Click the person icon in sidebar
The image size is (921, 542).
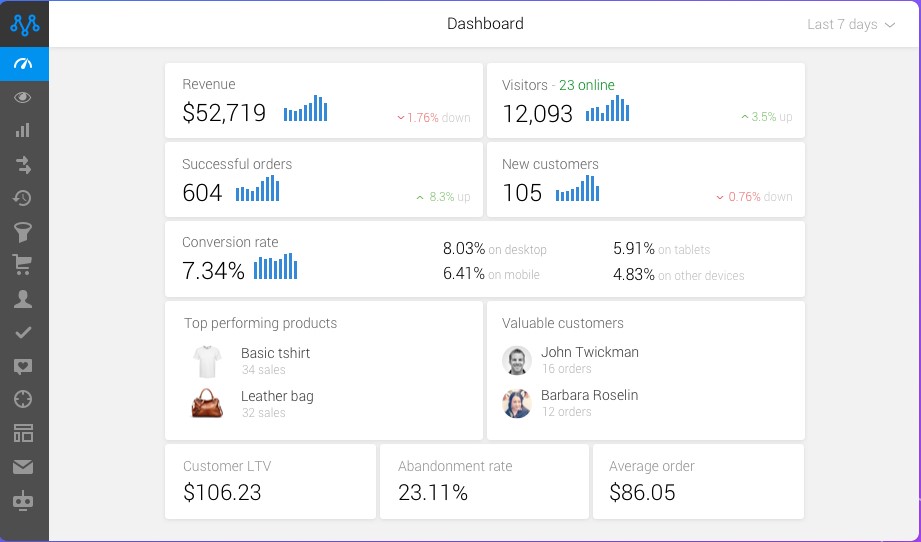point(24,299)
